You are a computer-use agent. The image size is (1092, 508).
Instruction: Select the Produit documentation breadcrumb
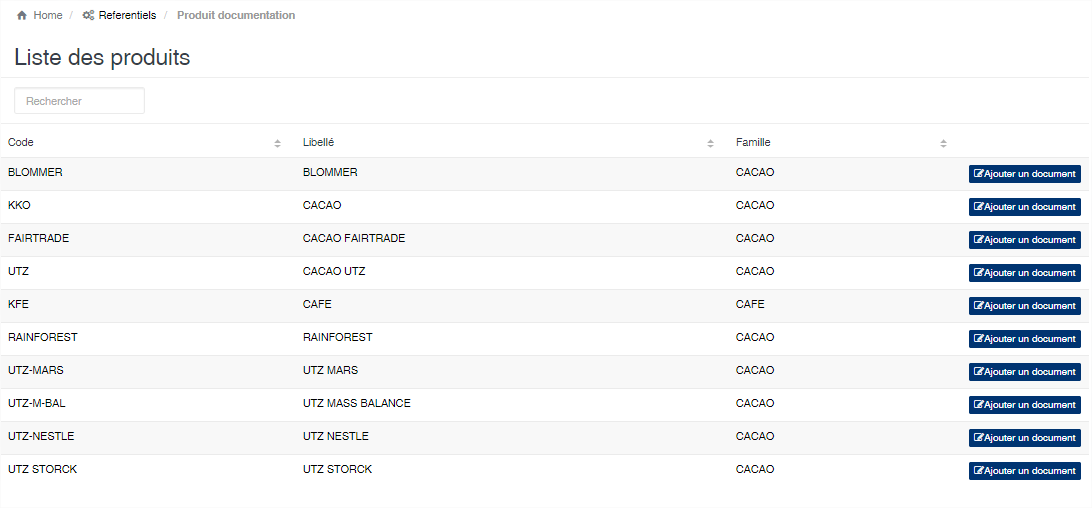236,15
